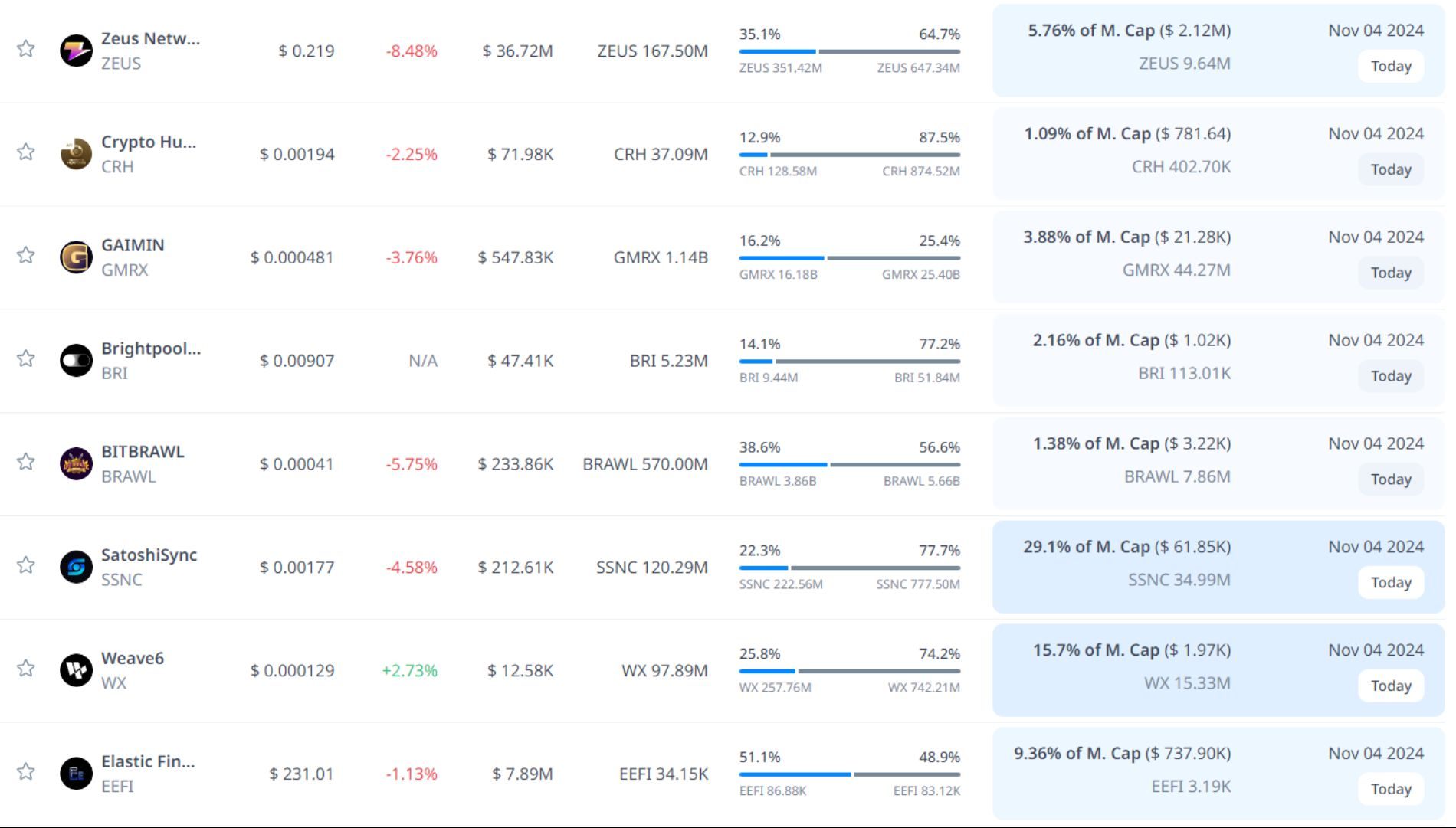The height and width of the screenshot is (828, 1456).
Task: Click the EEFI 51.1% unlock progress bar
Action: (849, 774)
